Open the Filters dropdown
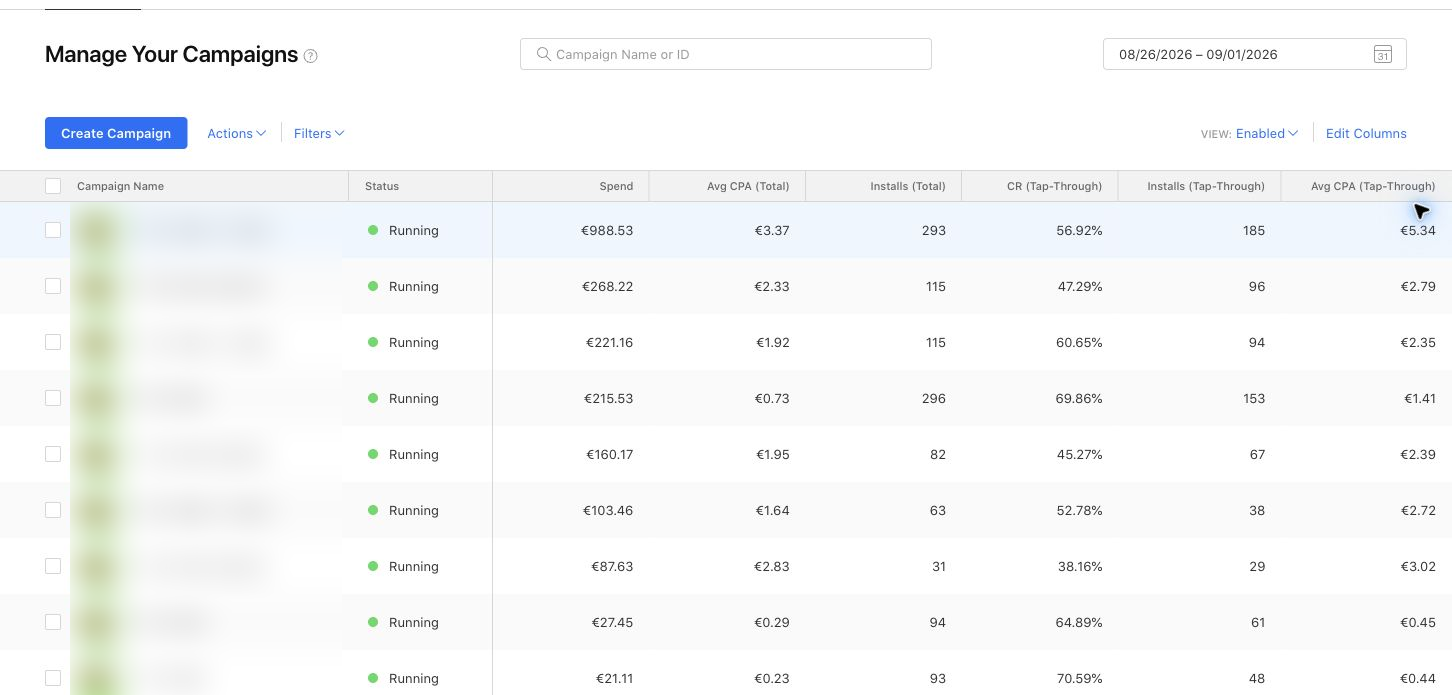Screen dimensions: 1452x695 click(319, 133)
